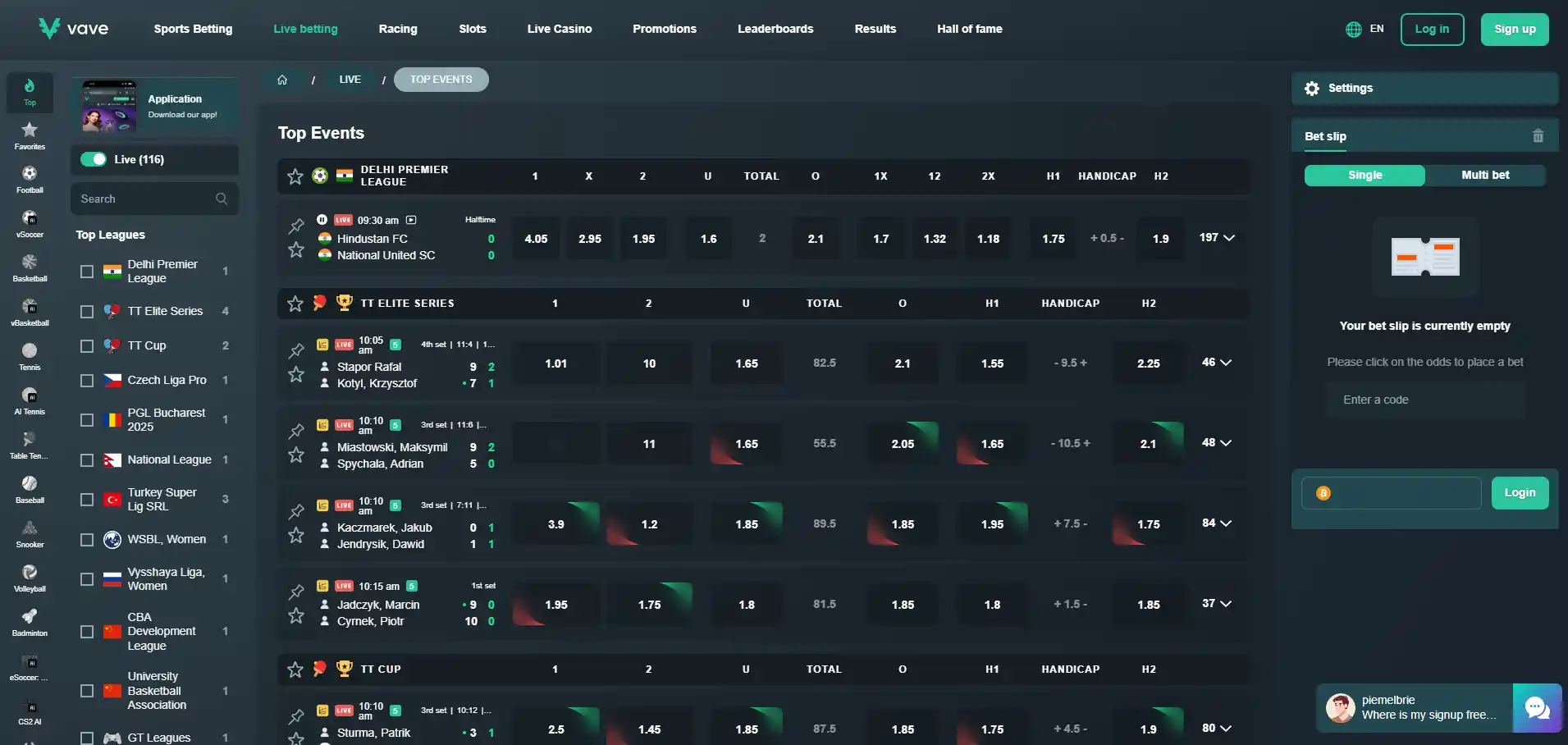Favorite the TT Elite Series header star

tap(295, 304)
